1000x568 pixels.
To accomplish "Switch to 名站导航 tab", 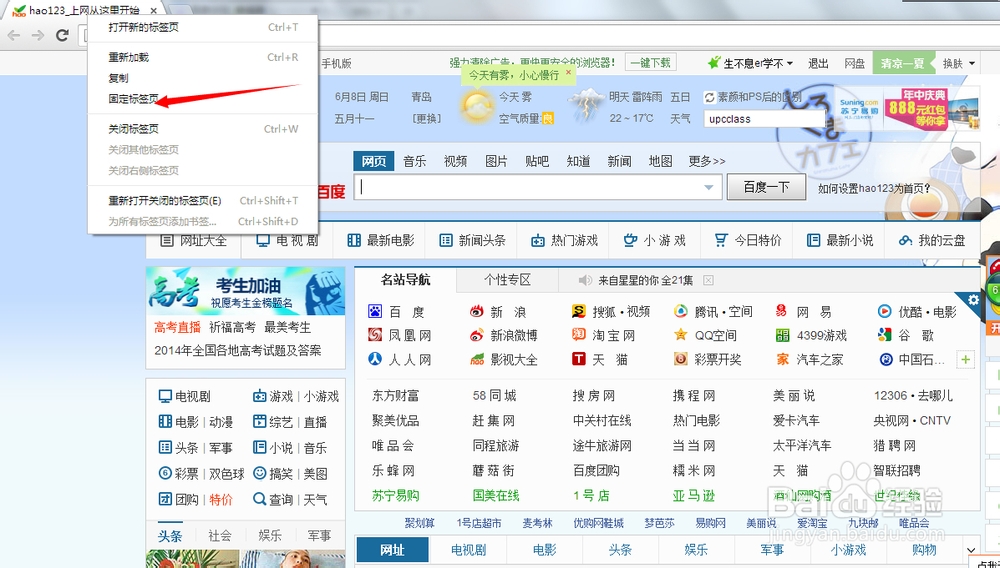I will (x=406, y=279).
